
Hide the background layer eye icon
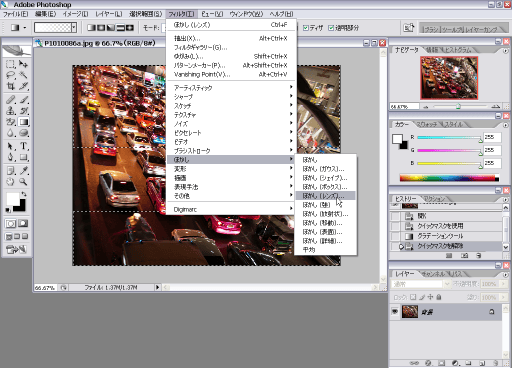pos(395,312)
